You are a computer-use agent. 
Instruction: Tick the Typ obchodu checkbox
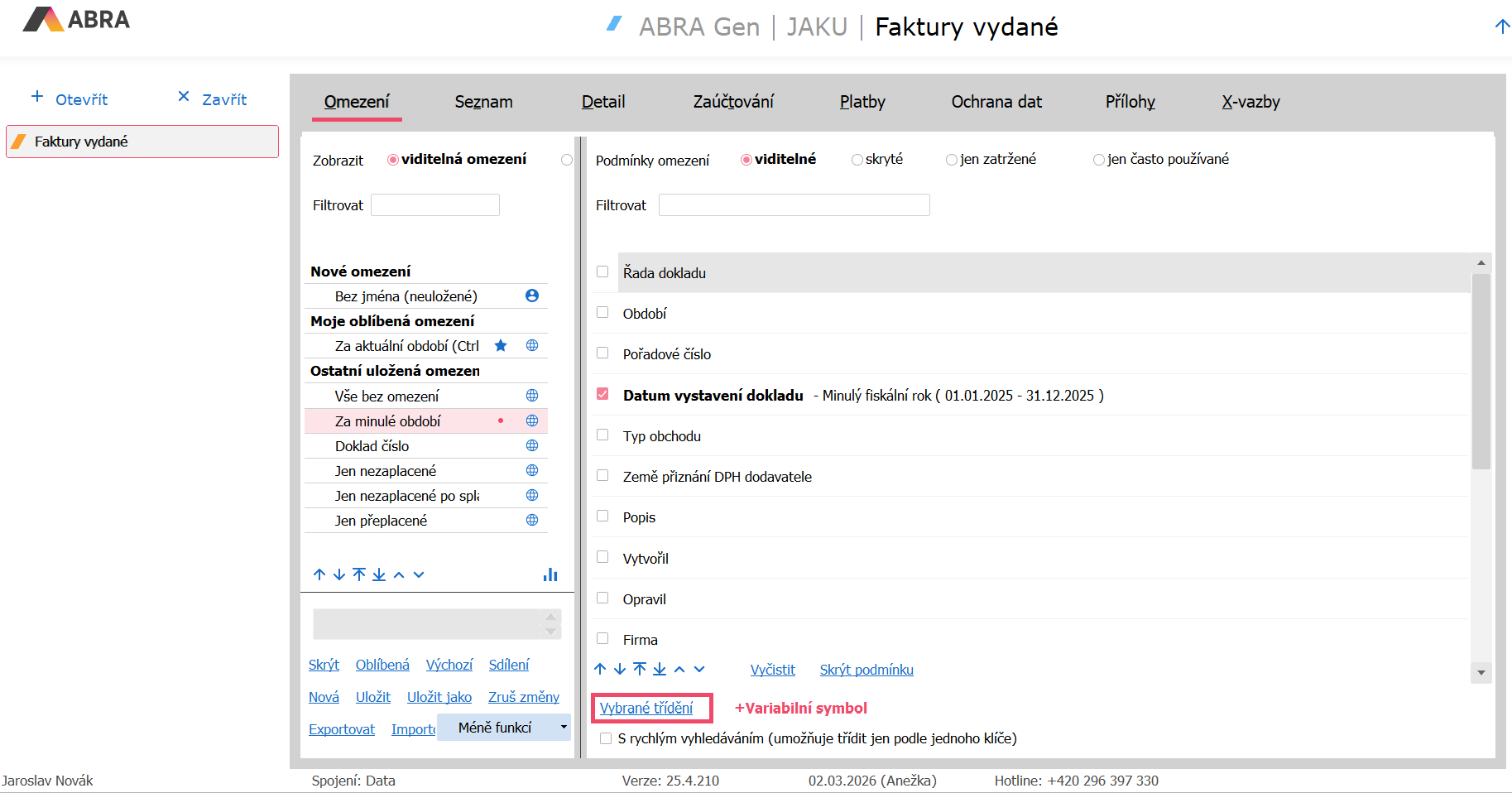point(602,435)
